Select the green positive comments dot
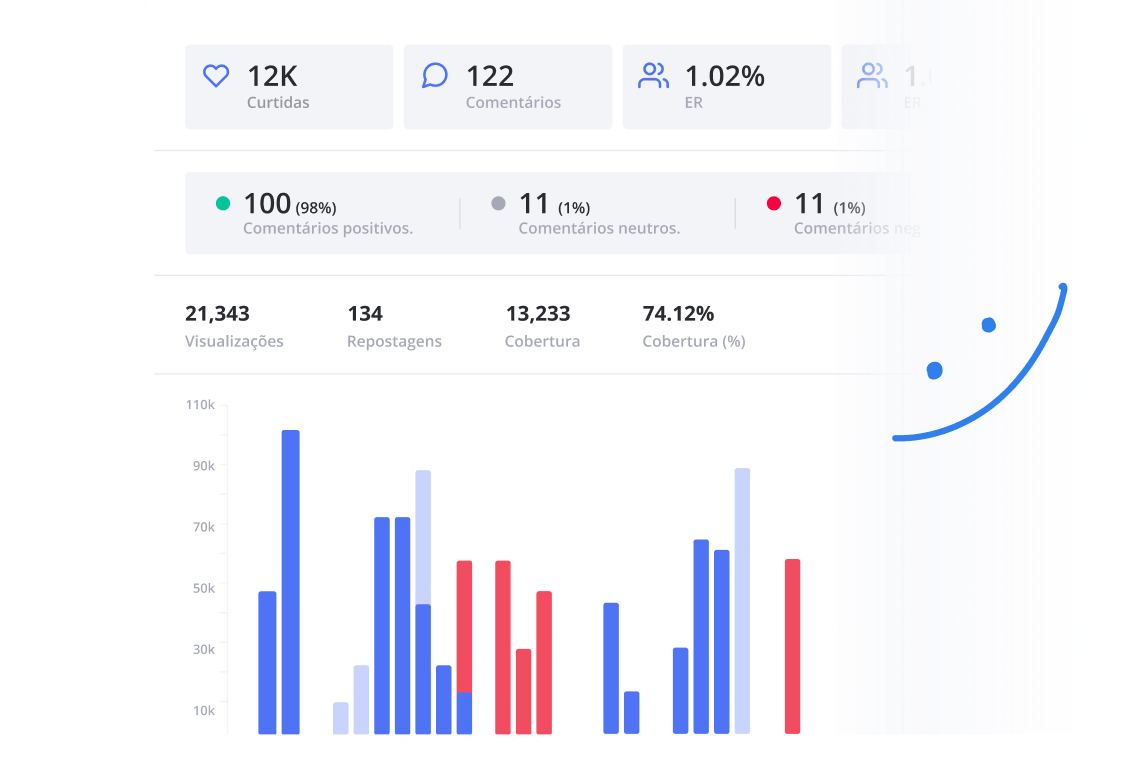1140x760 pixels. click(x=223, y=204)
